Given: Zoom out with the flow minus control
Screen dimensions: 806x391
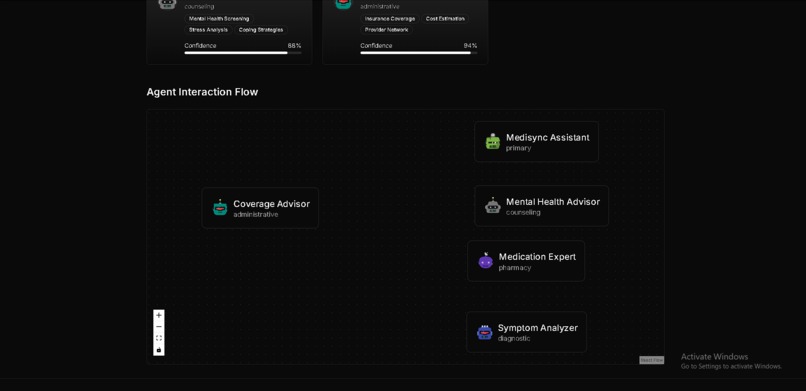Looking at the screenshot, I should 159,327.
